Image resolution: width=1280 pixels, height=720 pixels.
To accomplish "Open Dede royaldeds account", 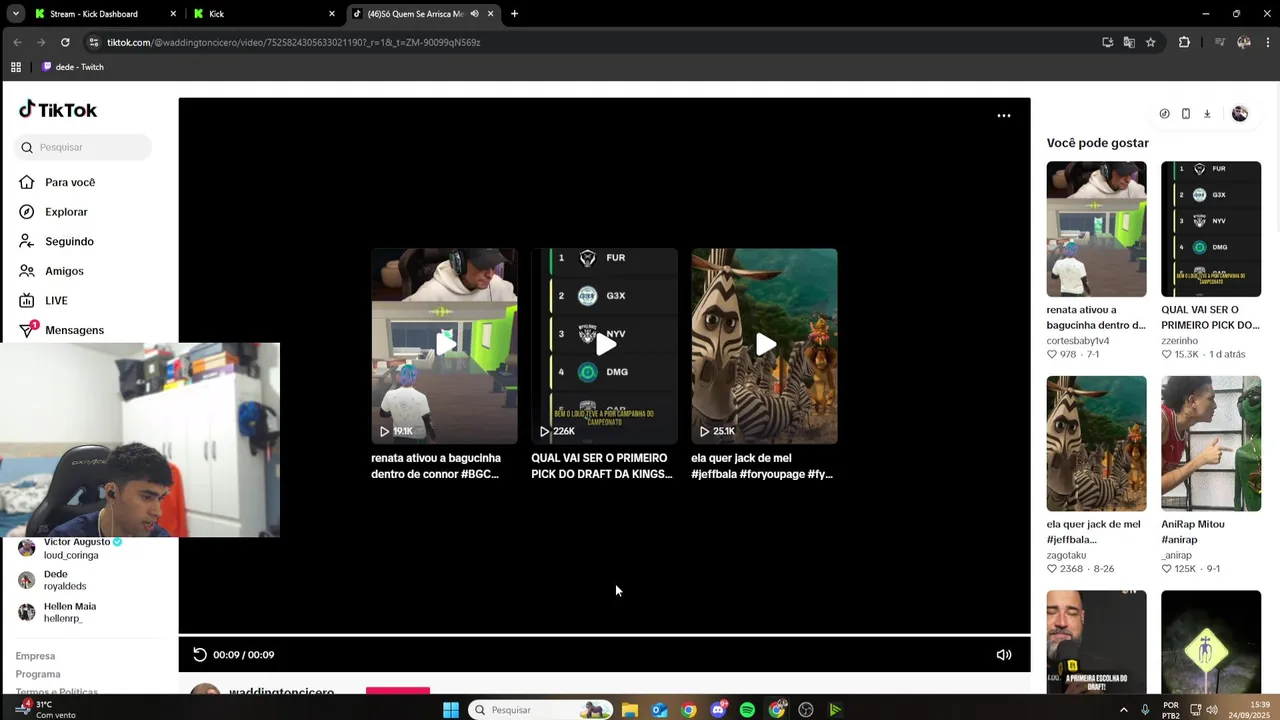I will [52, 580].
